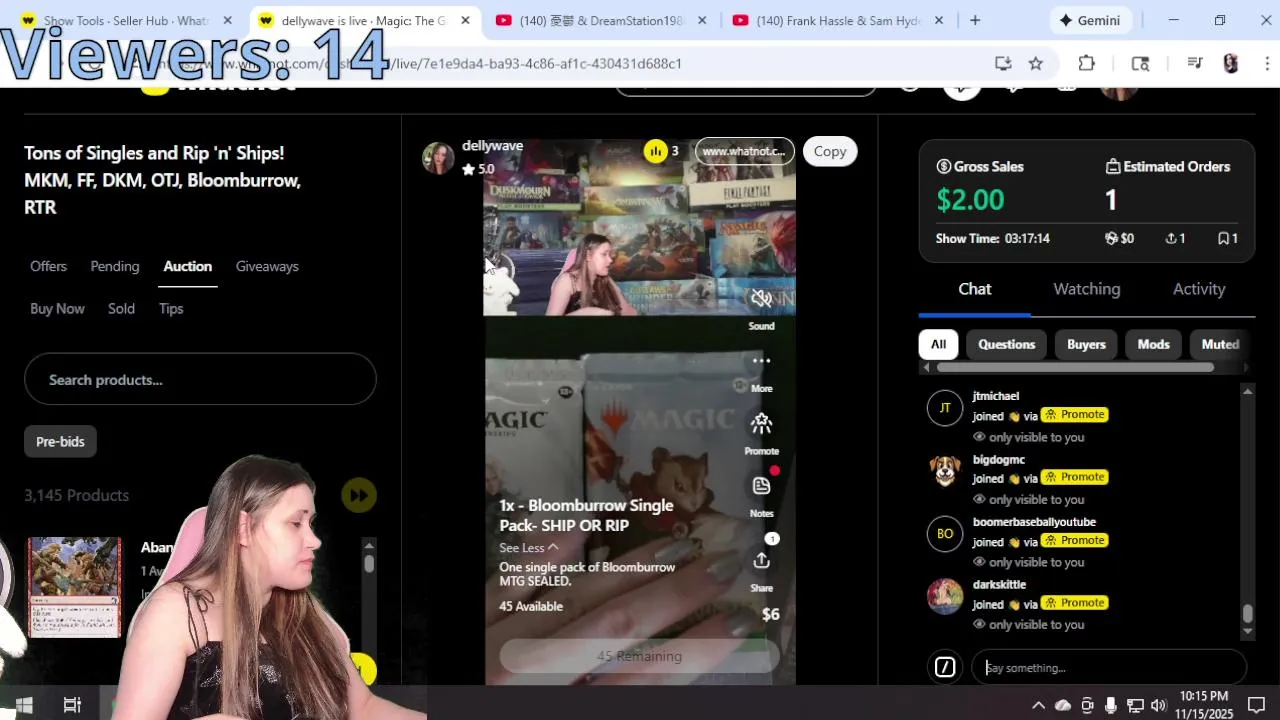The width and height of the screenshot is (1280, 720).
Task: Switch to the Show Tools Seller Hub tab
Action: [127, 20]
